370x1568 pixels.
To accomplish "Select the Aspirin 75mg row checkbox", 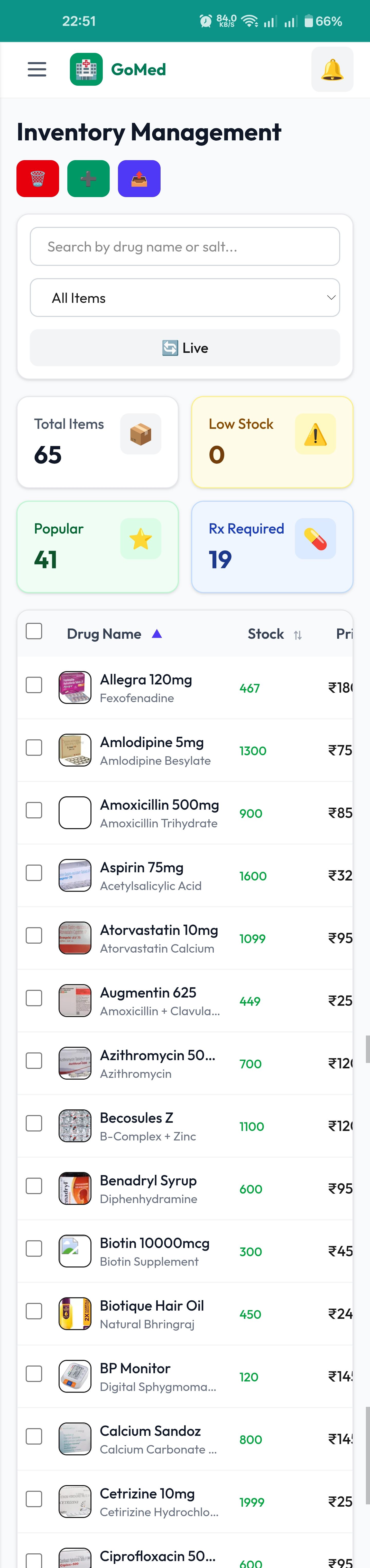I will point(34,873).
